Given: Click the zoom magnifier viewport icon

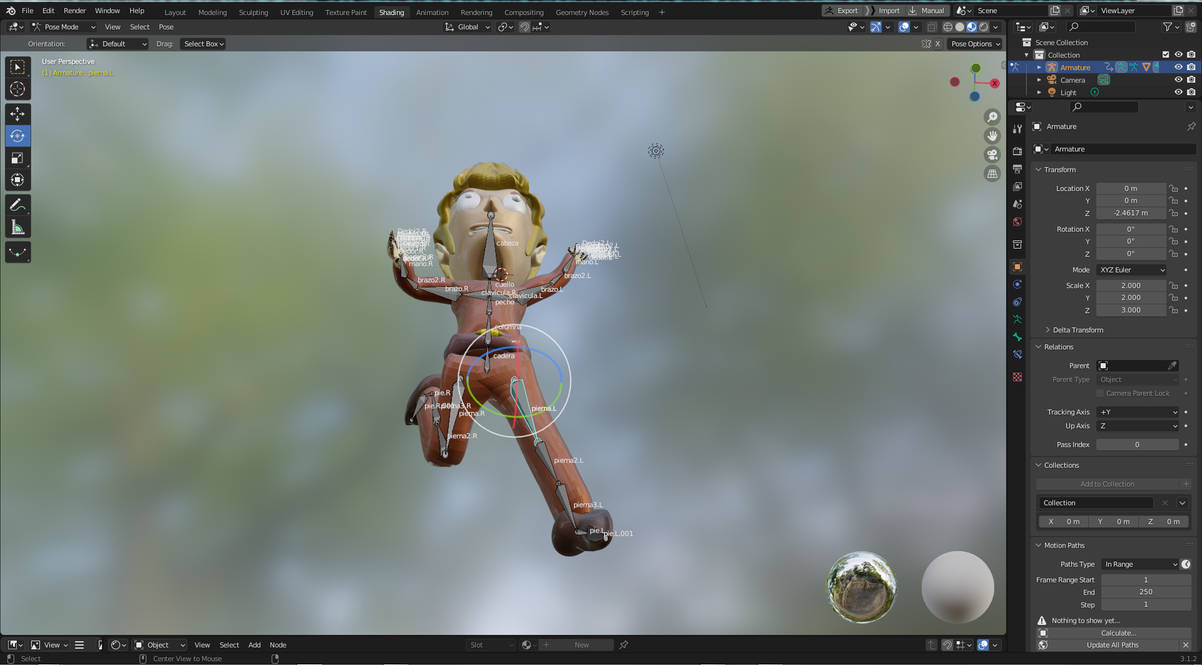Looking at the screenshot, I should [x=992, y=117].
